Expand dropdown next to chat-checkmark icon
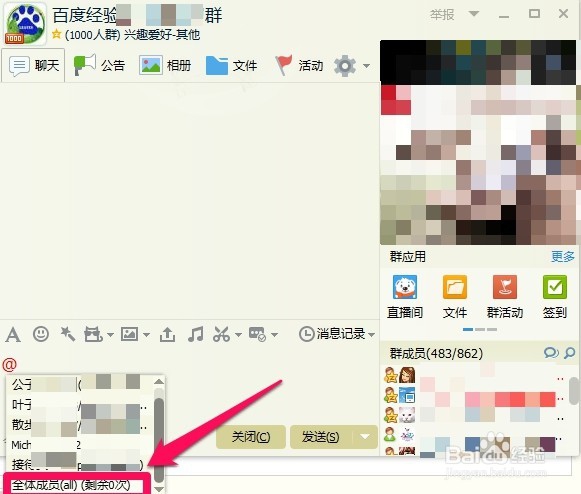 pyautogui.click(x=275, y=335)
